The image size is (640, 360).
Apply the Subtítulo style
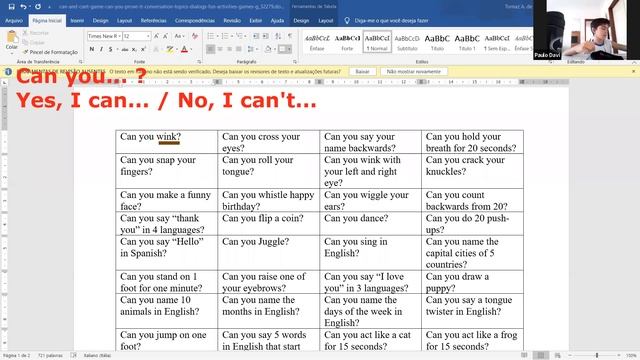[407, 42]
